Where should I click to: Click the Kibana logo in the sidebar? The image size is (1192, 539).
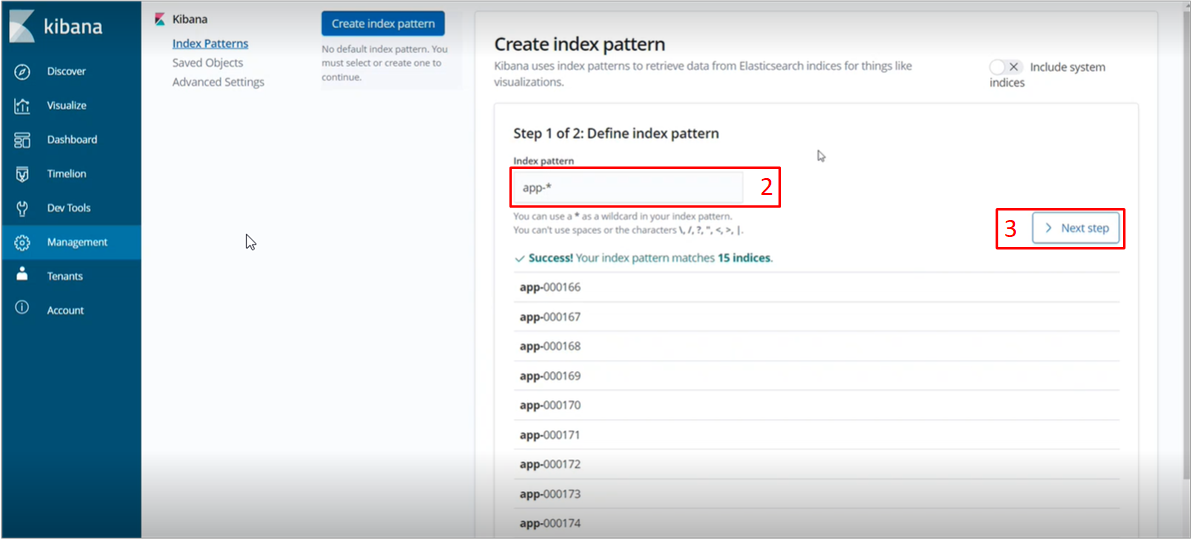(x=55, y=27)
